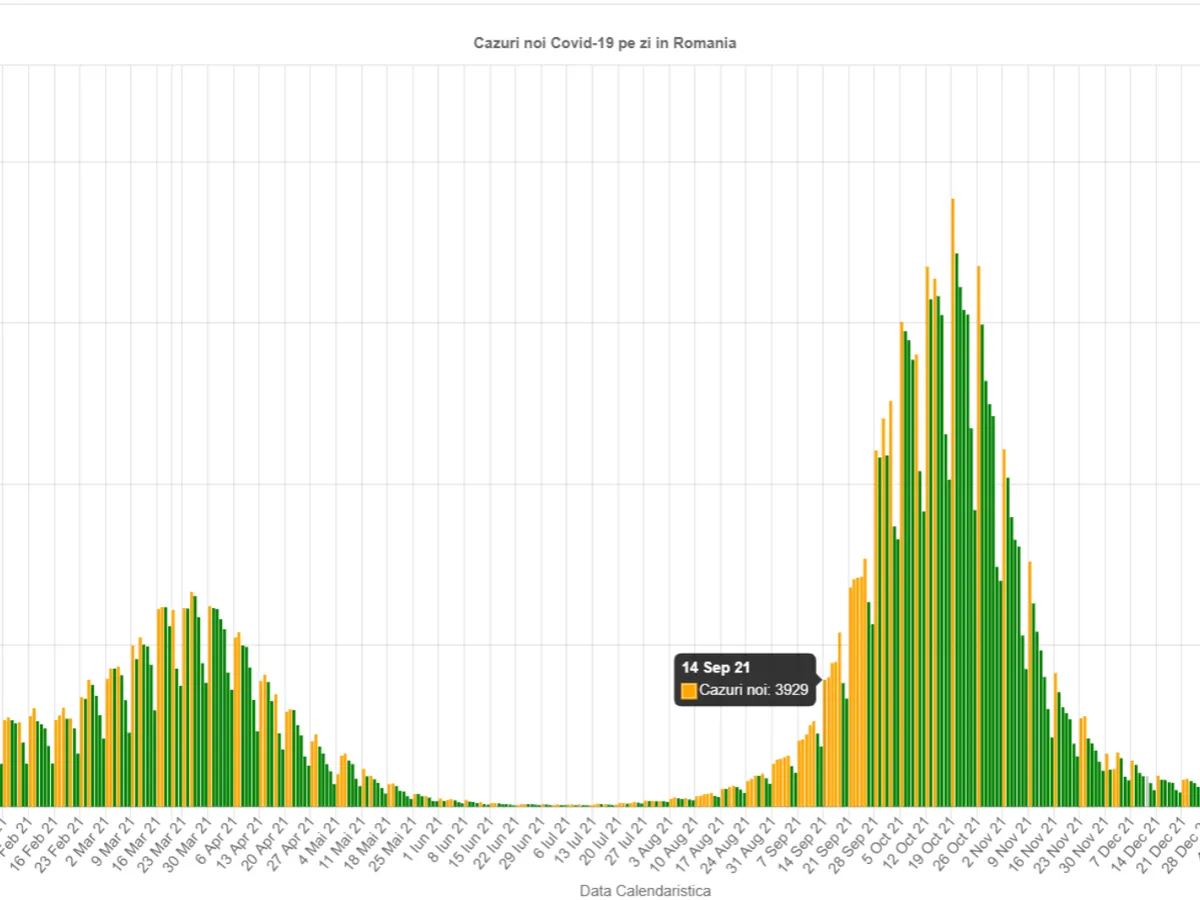
Task: Click the '30 Mar 21' x-axis date label
Action: [184, 846]
